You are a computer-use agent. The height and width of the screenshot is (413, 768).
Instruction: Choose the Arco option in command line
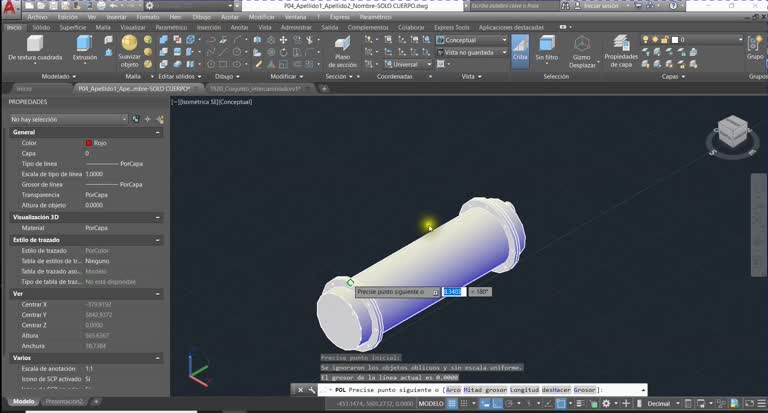pyautogui.click(x=453, y=390)
